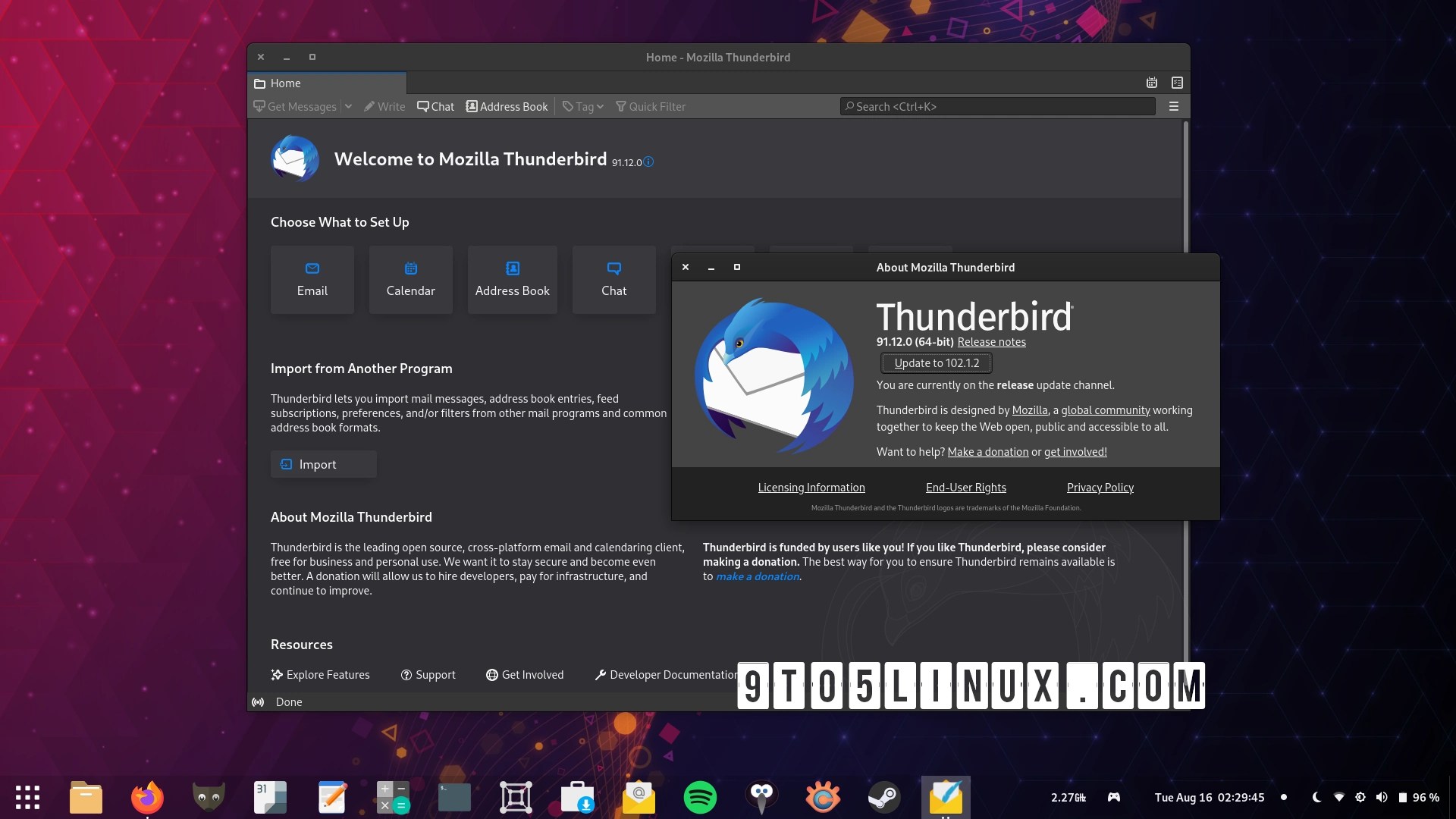
Task: Open Address Book from toolbar
Action: coord(507,107)
